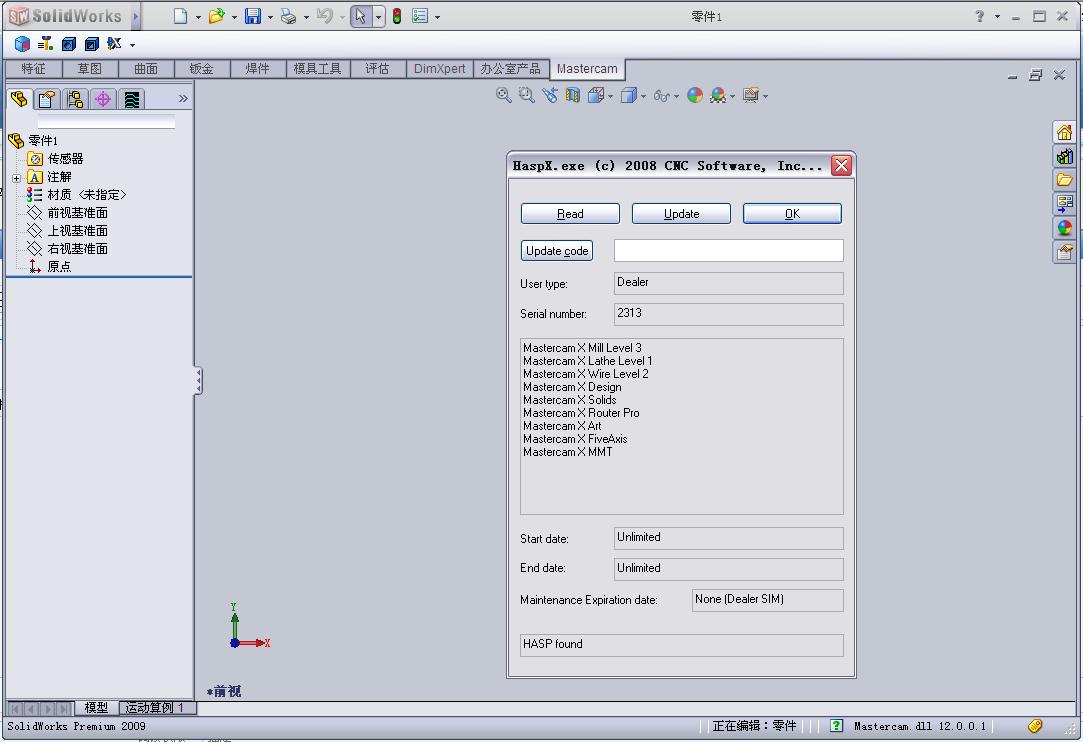This screenshot has width=1083, height=742.
Task: Click the Mastercam X toolbar icon
Action: pos(114,44)
